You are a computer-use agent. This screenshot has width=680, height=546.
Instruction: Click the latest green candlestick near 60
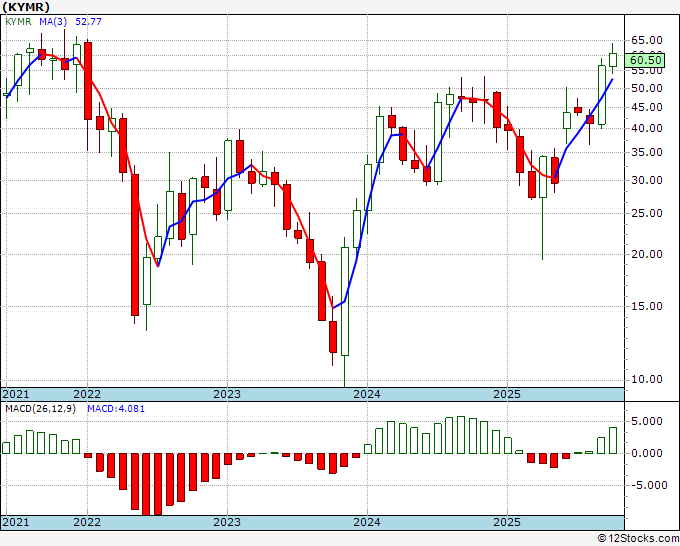pos(613,60)
